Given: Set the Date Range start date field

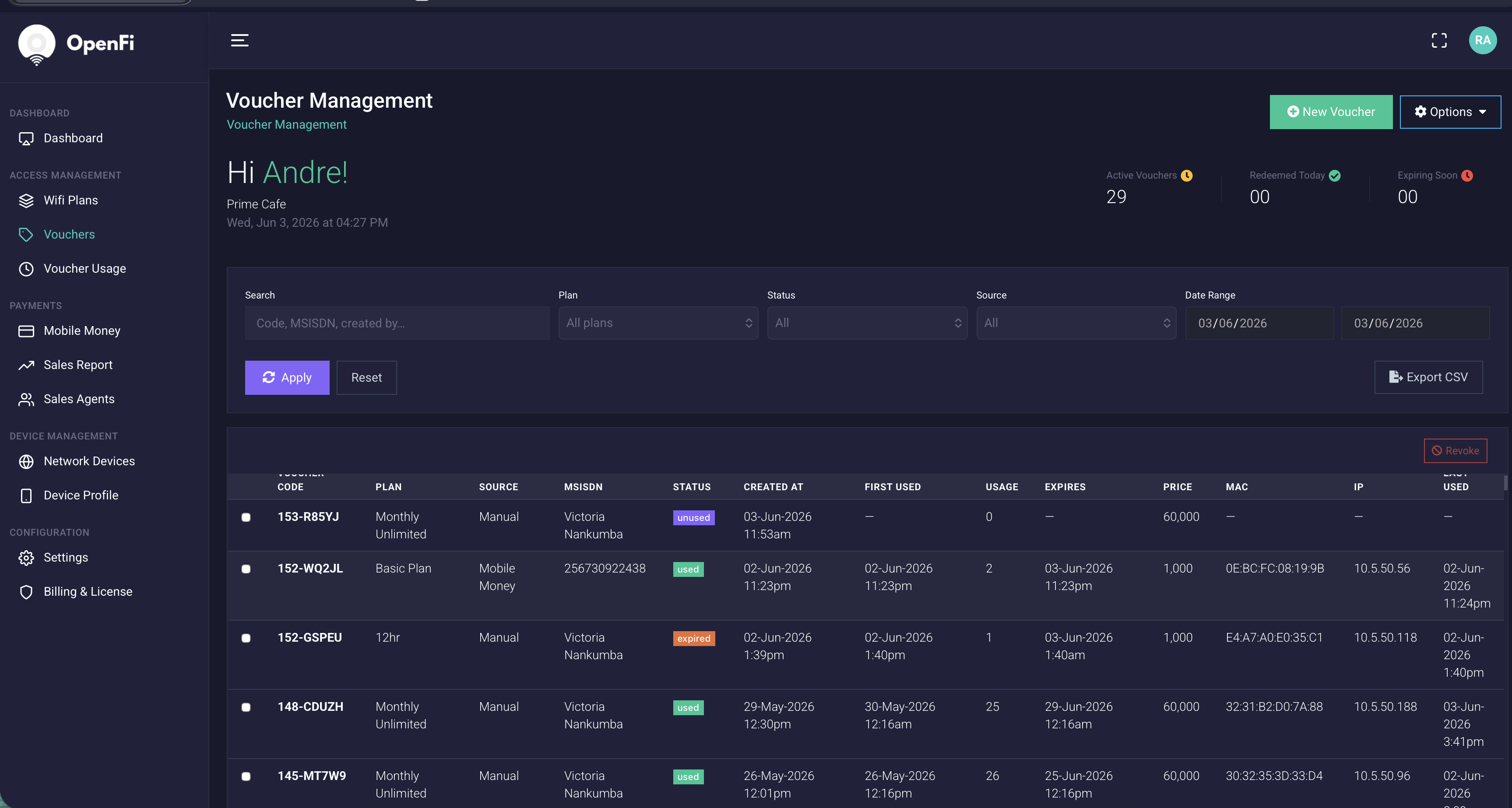Looking at the screenshot, I should coord(1259,323).
